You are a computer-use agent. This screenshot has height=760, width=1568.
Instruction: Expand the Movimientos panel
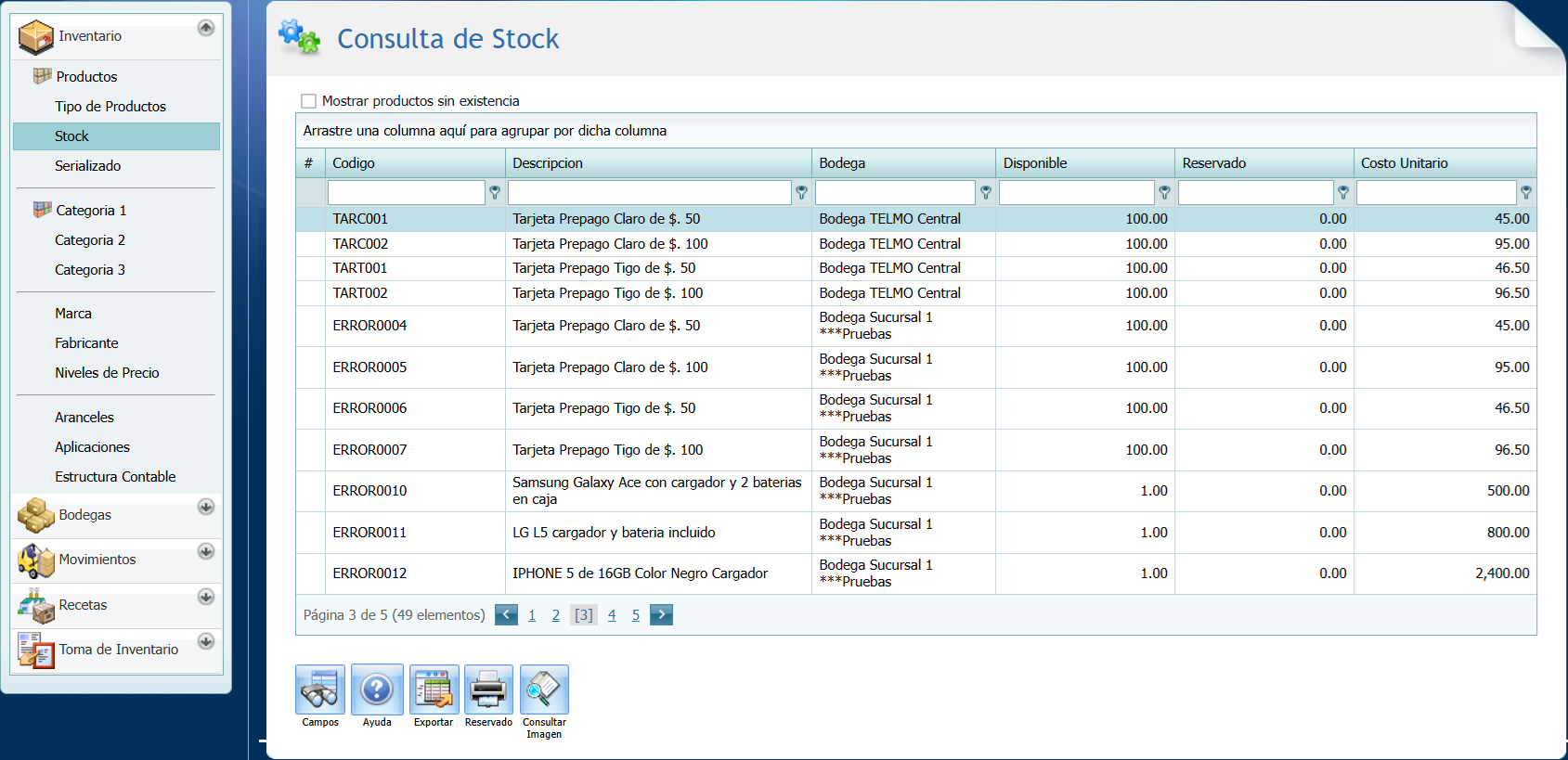click(206, 551)
